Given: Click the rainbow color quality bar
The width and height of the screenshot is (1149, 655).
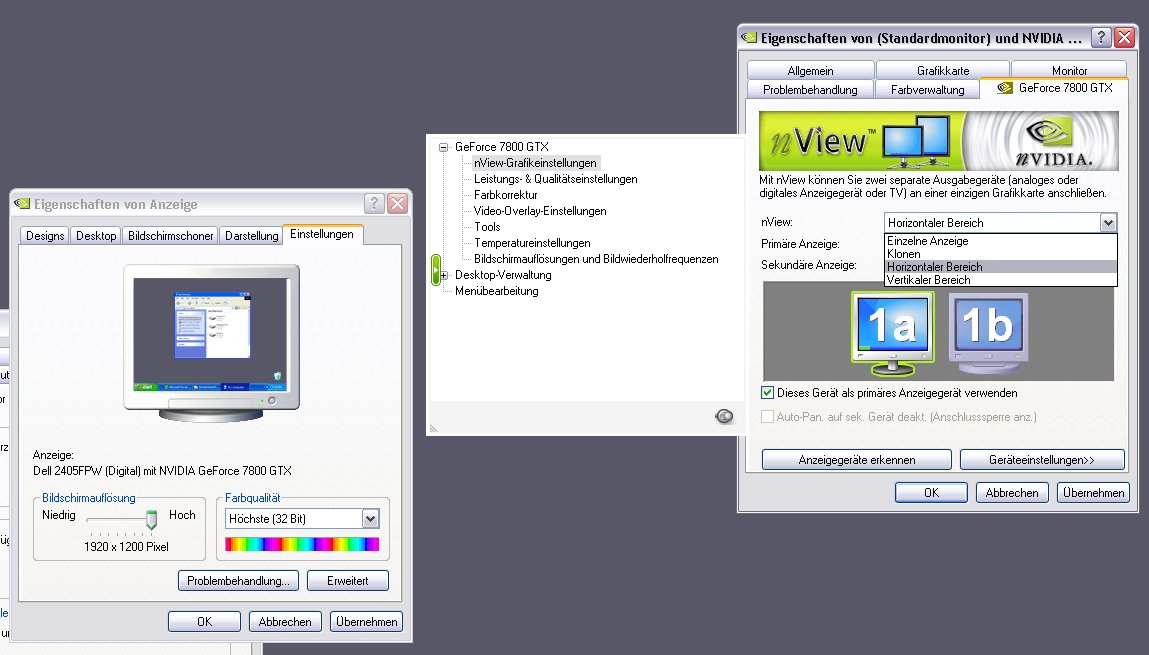Looking at the screenshot, I should [x=302, y=544].
